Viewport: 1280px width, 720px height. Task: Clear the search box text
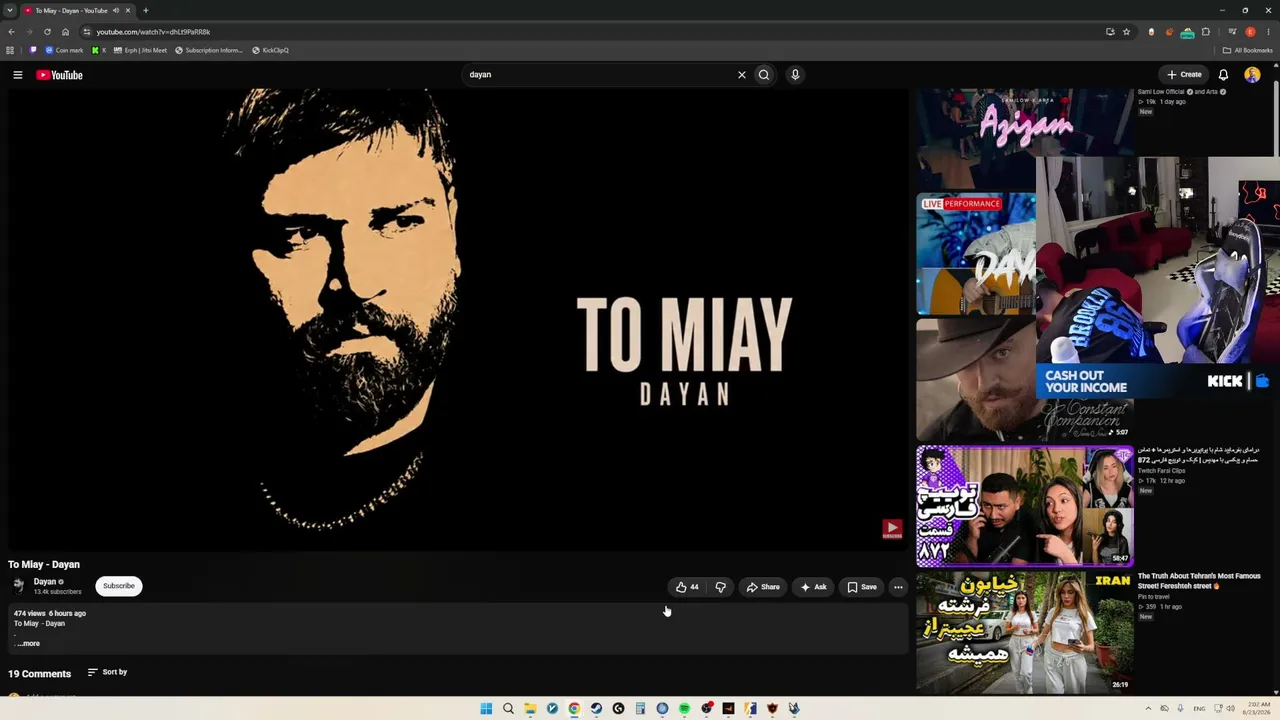pos(742,75)
